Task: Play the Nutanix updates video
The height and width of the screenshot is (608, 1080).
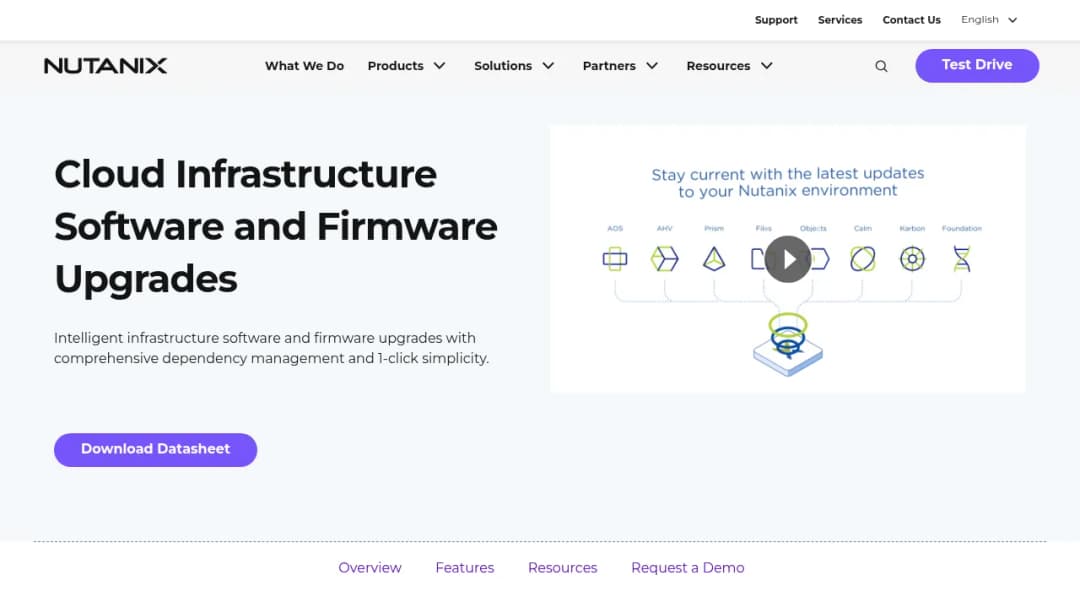Action: point(788,259)
